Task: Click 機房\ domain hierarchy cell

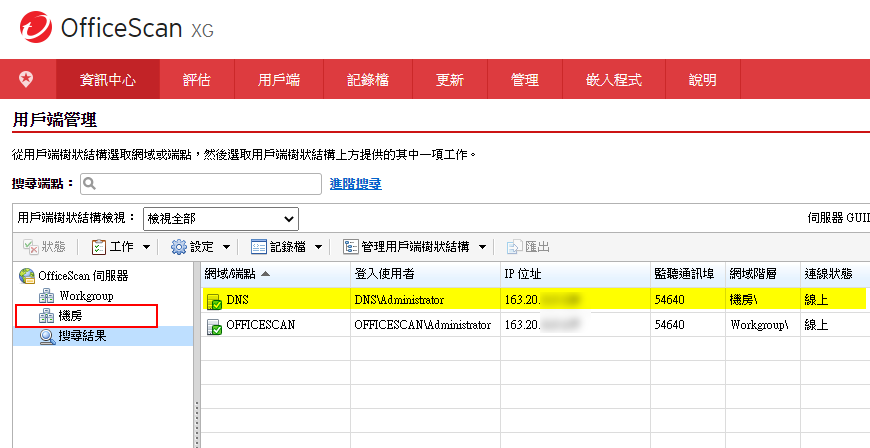Action: 744,300
